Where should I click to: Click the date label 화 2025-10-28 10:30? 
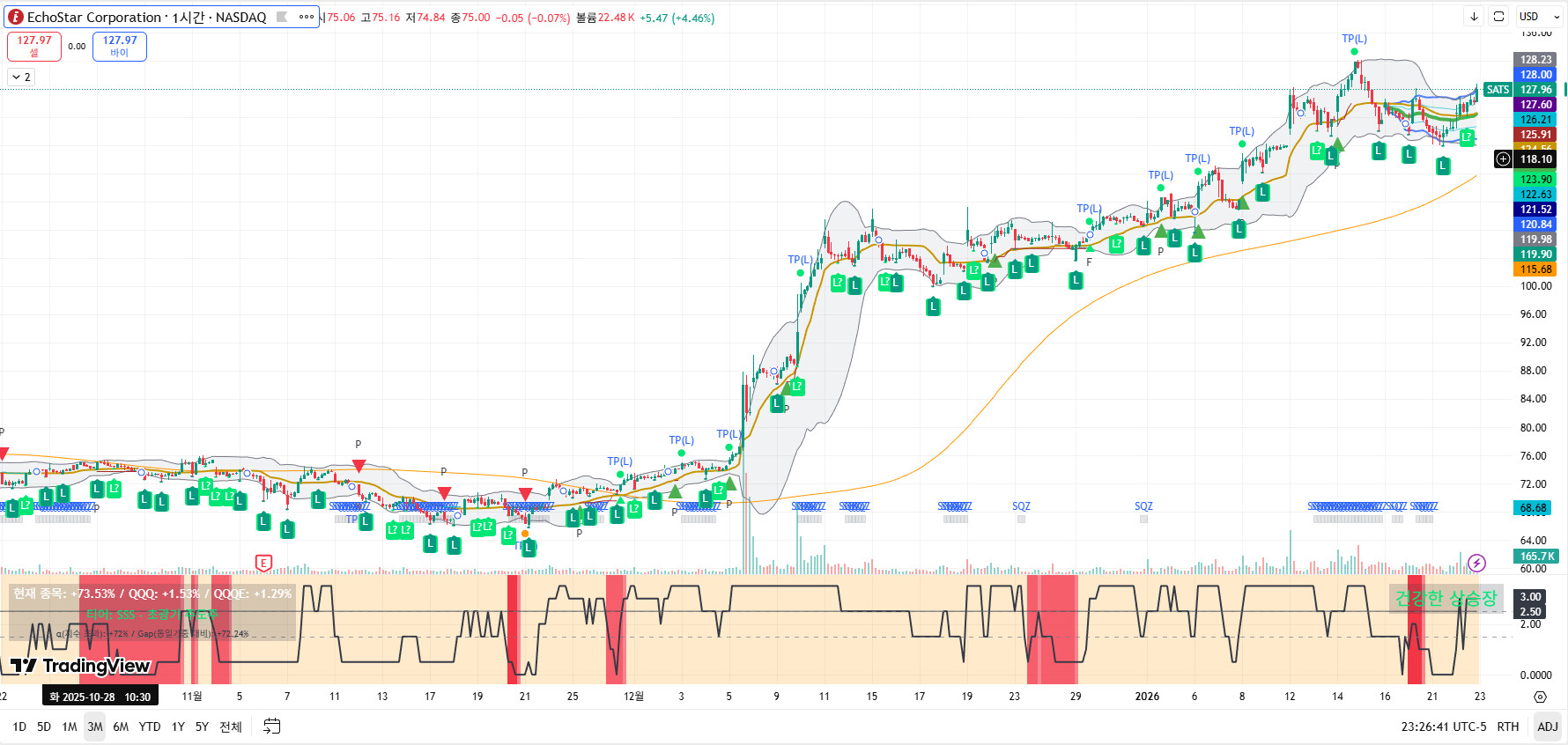click(x=100, y=697)
